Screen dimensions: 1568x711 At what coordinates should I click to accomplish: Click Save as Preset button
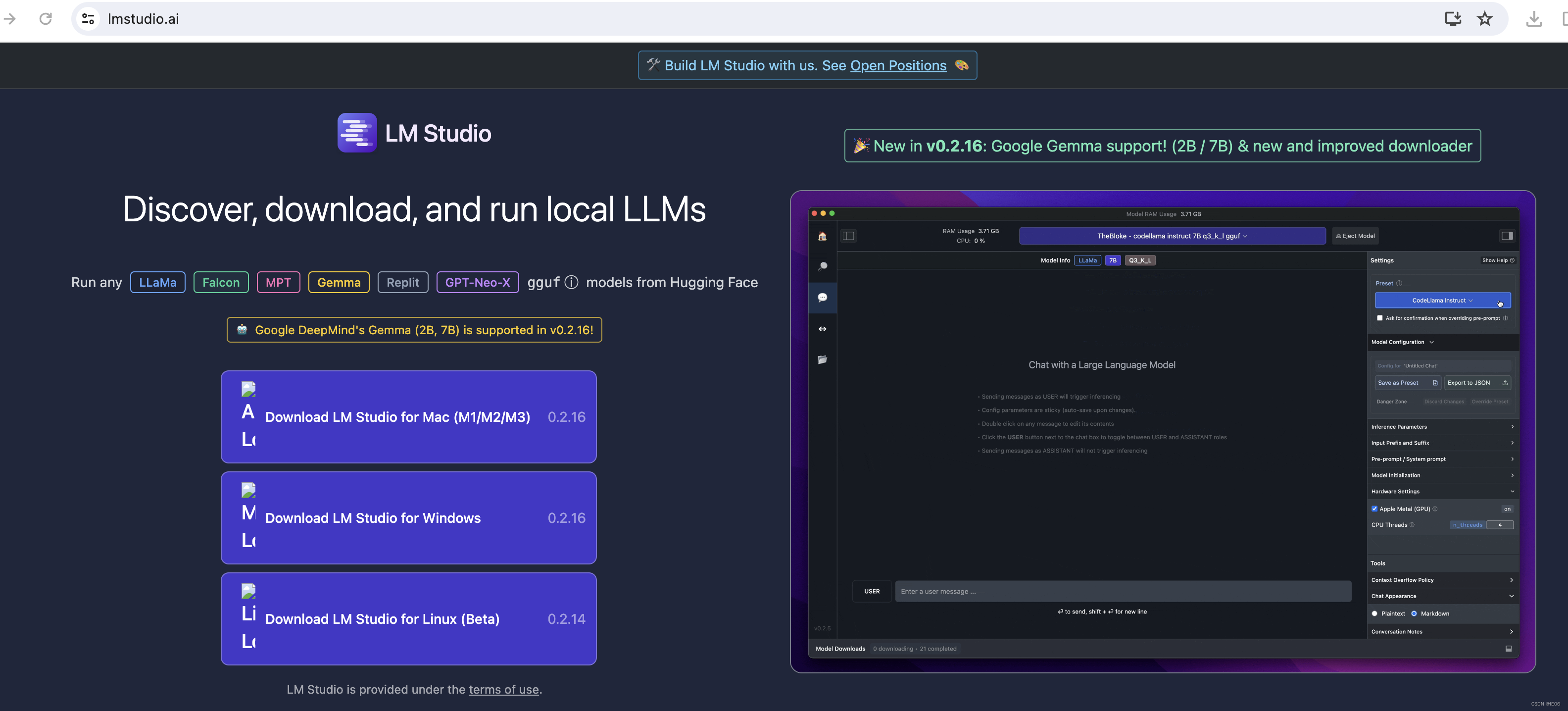(1407, 383)
